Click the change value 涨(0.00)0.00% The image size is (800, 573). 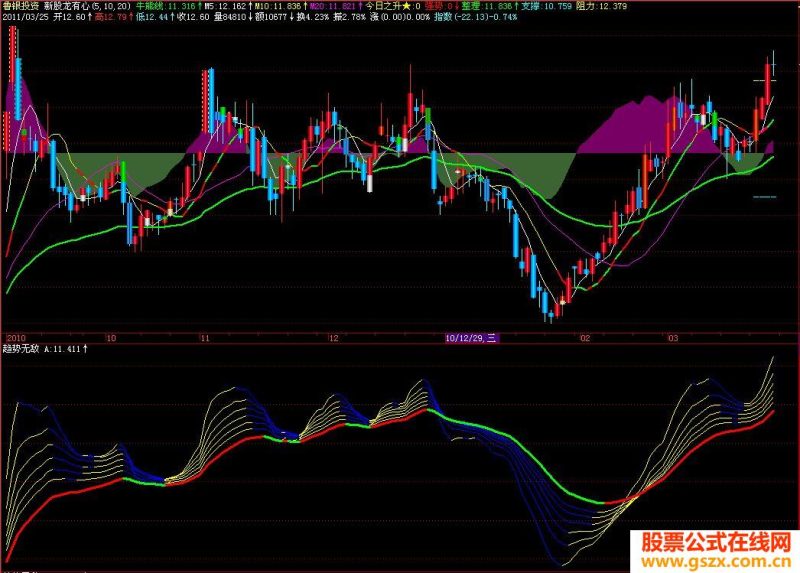[x=400, y=17]
